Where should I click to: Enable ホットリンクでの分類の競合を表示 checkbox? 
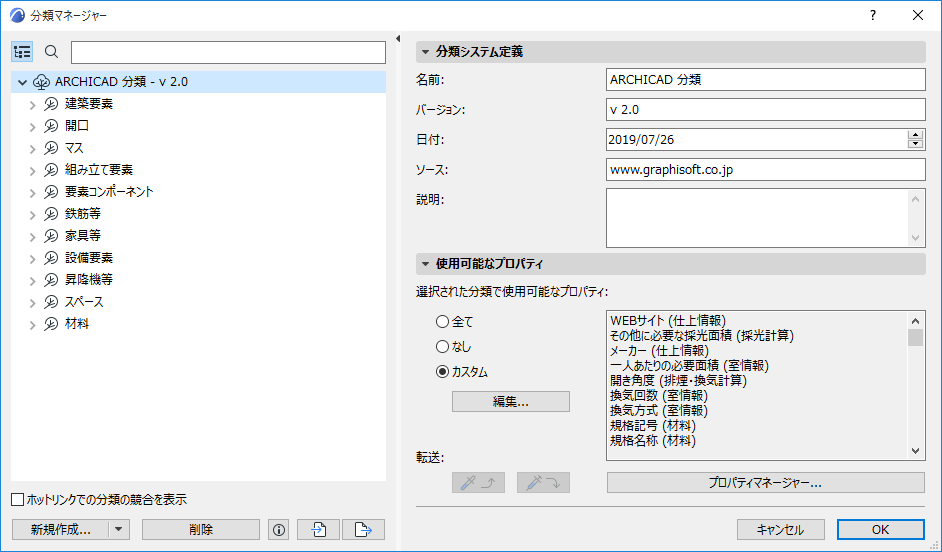[18, 499]
